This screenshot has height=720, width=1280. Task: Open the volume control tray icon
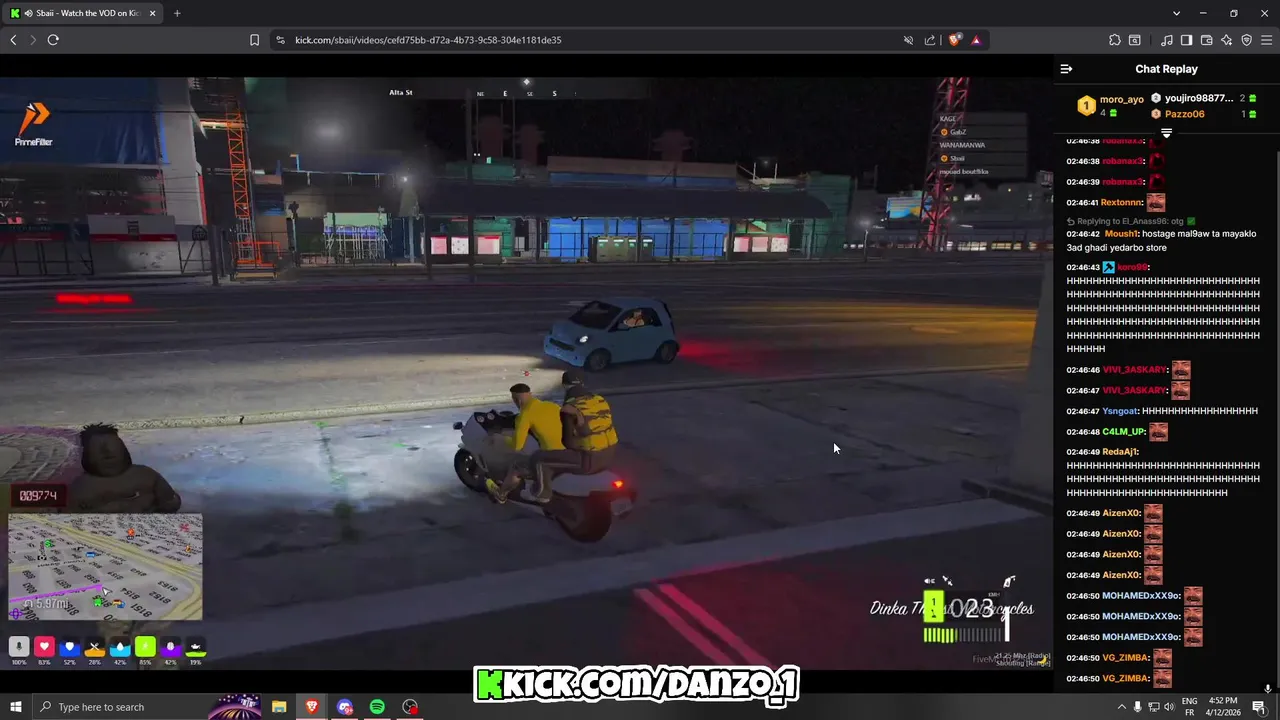[x=1169, y=707]
